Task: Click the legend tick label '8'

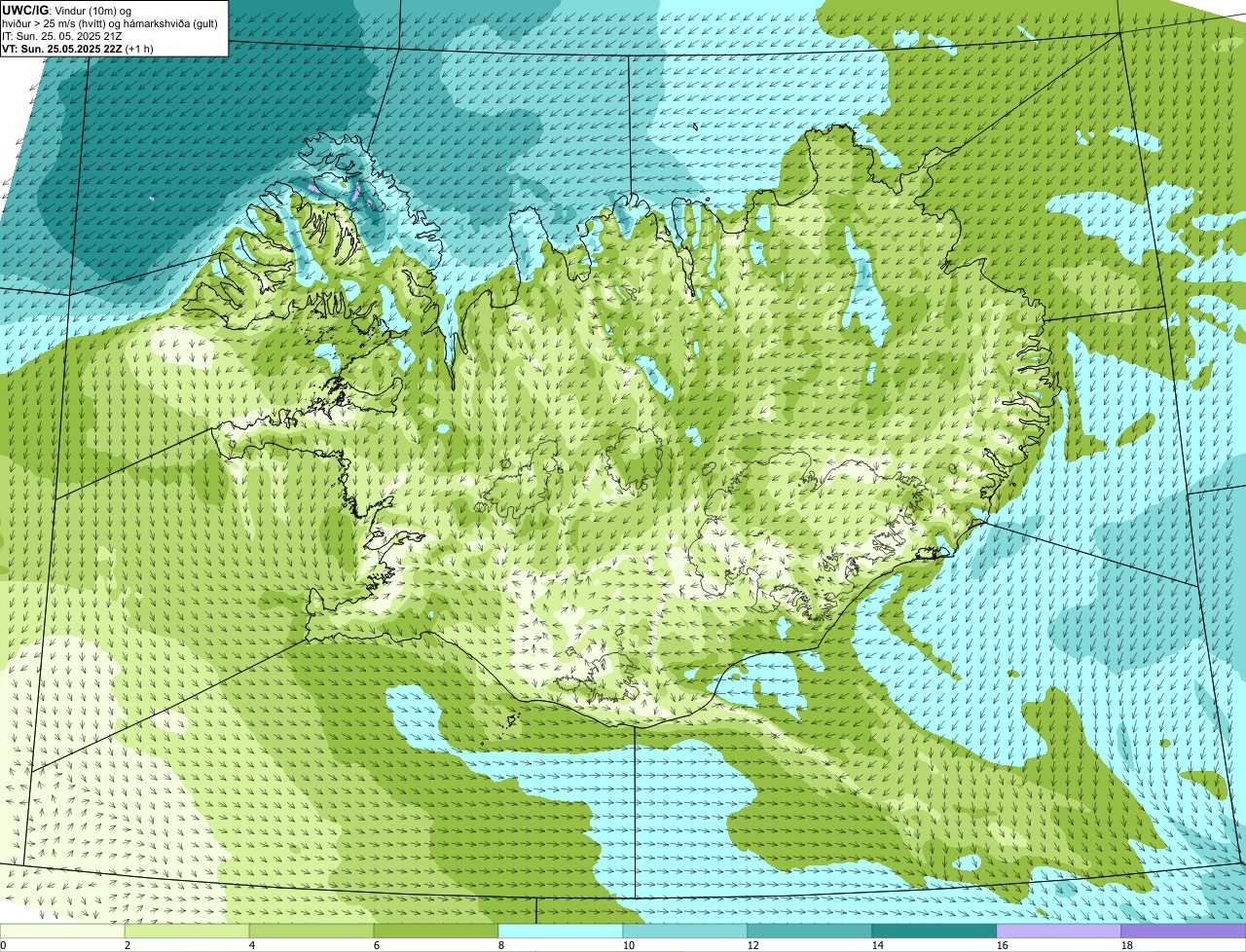Action: [501, 945]
